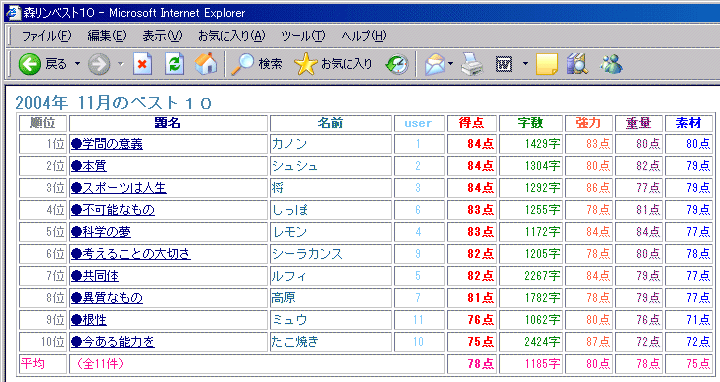
Task: Stop page loading with red X icon
Action: point(142,64)
